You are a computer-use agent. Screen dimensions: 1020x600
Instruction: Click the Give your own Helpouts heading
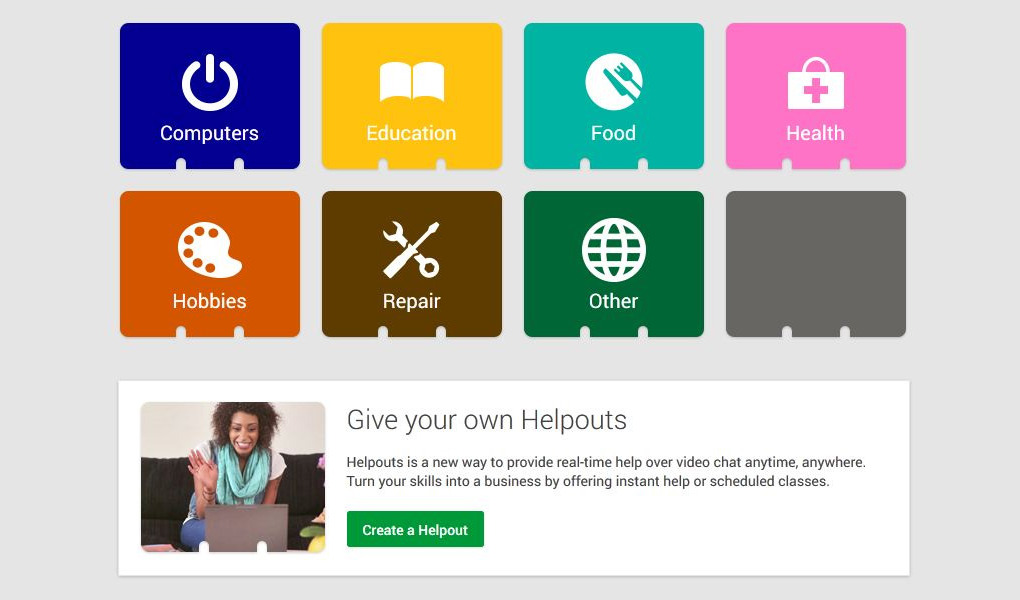[487, 420]
